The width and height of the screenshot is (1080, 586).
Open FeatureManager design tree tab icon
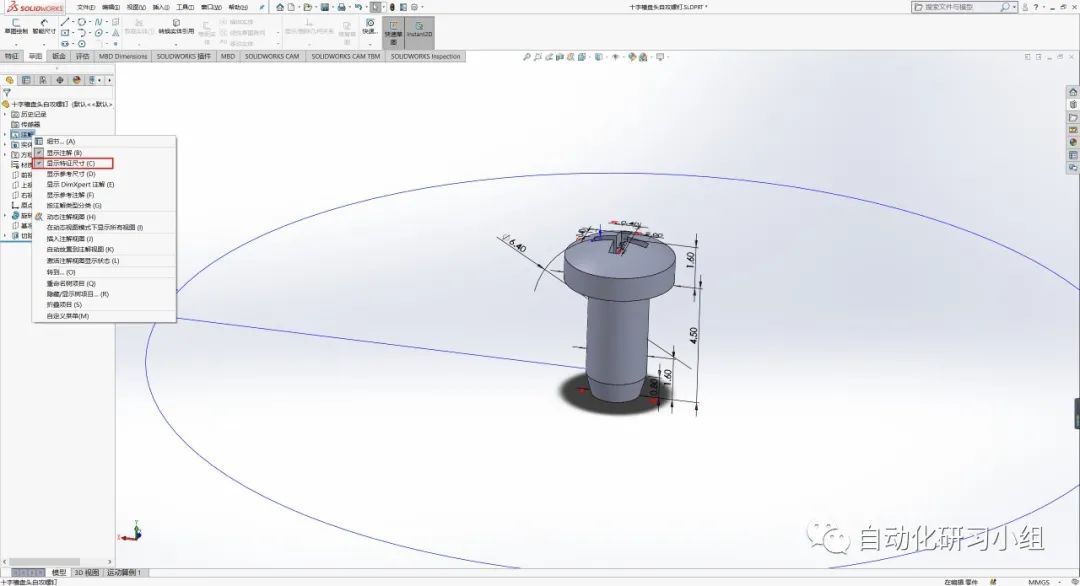(x=10, y=80)
